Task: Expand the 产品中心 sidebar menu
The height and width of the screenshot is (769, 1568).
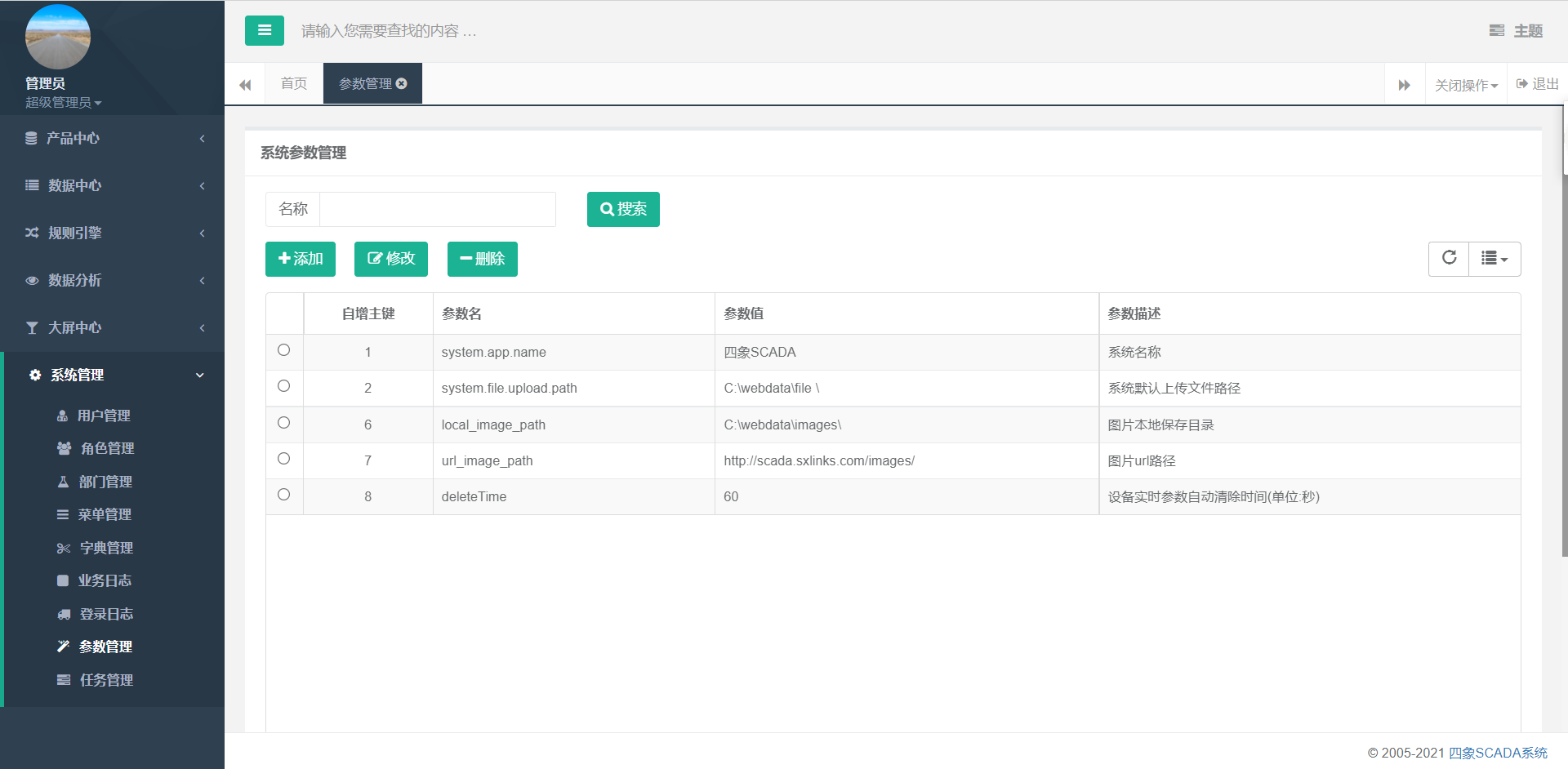Action: pyautogui.click(x=113, y=139)
